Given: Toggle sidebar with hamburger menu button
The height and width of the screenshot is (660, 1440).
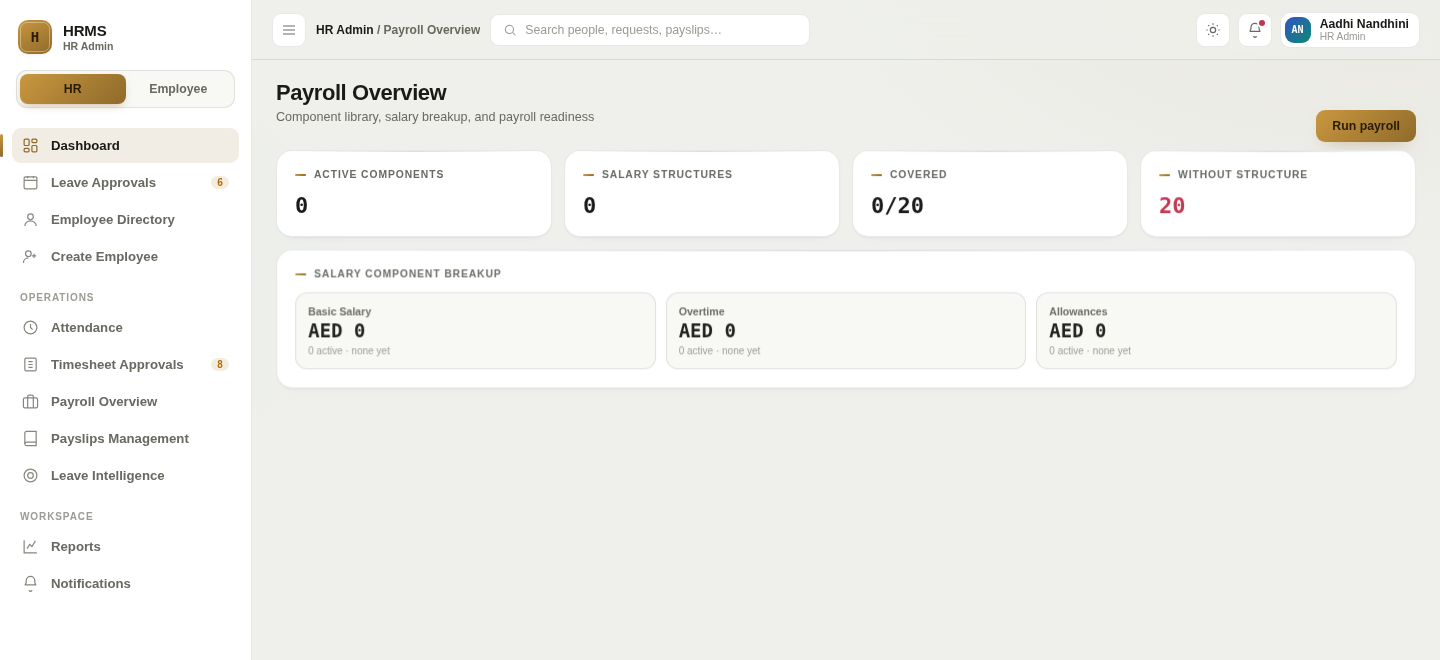Looking at the screenshot, I should coord(289,30).
